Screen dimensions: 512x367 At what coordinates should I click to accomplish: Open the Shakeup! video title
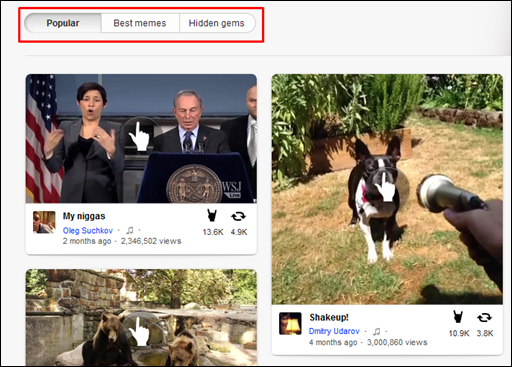[x=329, y=317]
